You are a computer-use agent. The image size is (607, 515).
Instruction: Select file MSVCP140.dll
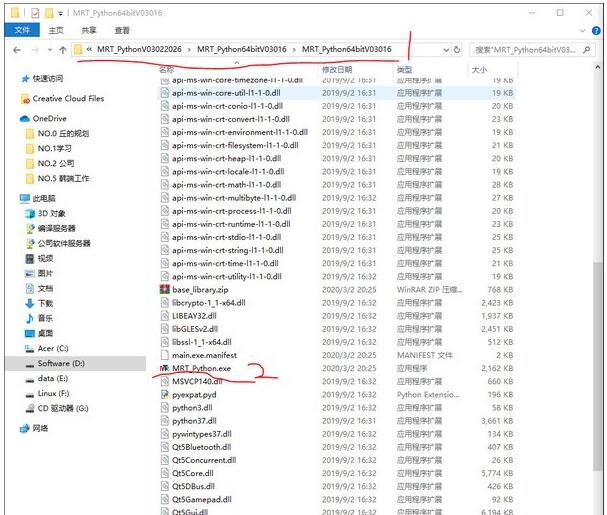[x=197, y=381]
